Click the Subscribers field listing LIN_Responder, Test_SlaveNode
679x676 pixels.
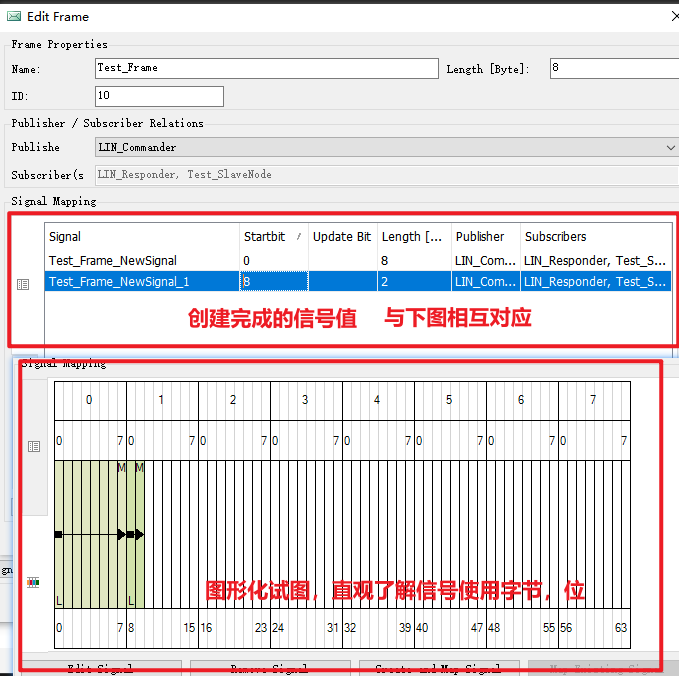click(x=387, y=175)
